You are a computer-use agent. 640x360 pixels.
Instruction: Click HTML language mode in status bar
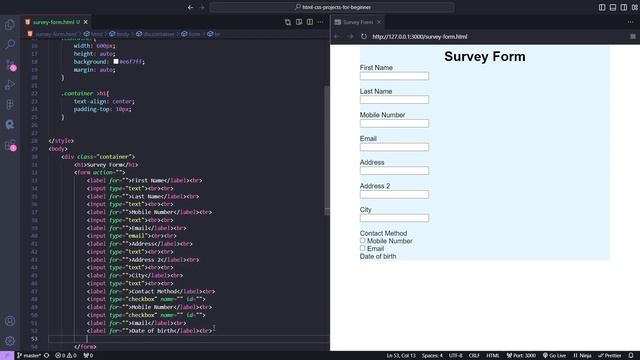point(493,356)
